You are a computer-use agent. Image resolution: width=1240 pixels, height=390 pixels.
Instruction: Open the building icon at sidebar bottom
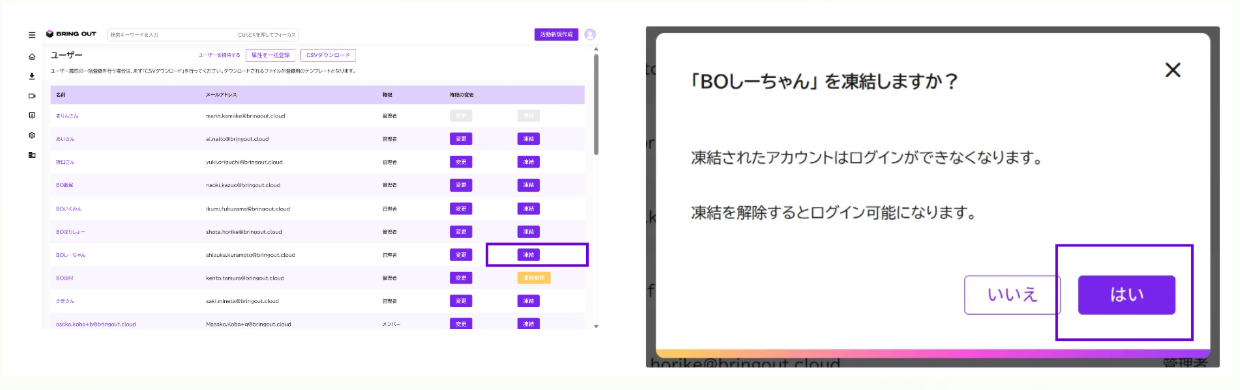point(32,155)
